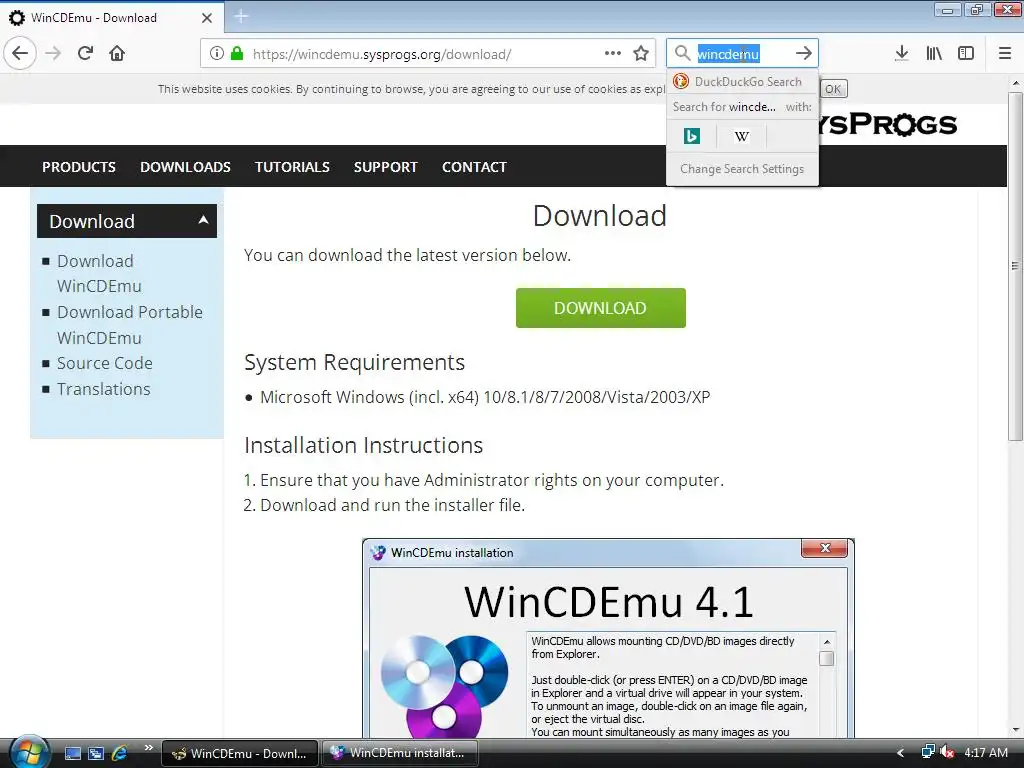Open the SUPPORT menu
The width and height of the screenshot is (1024, 768).
coord(386,167)
